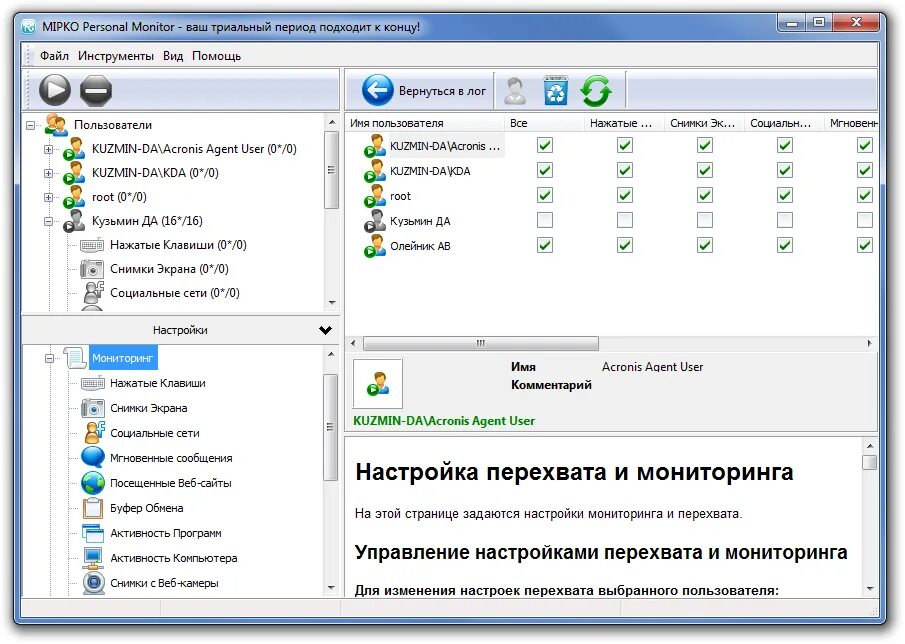
Task: Collapse Кузьмин ДА (16*/16) node
Action: [48, 221]
